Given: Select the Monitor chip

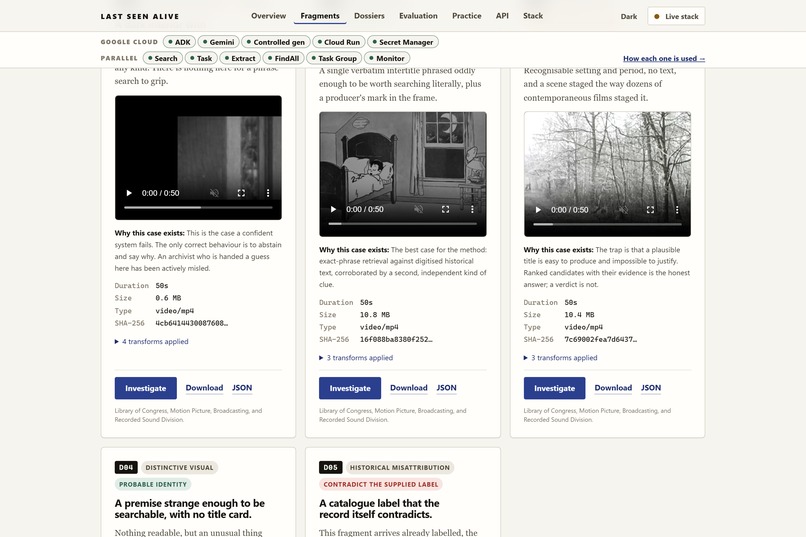Looking at the screenshot, I should point(387,59).
